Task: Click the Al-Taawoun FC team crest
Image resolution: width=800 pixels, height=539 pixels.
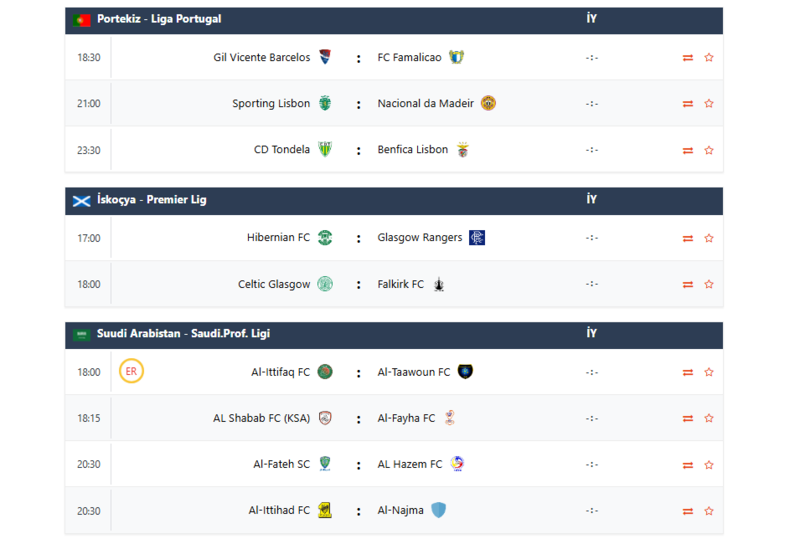Action: (x=465, y=372)
